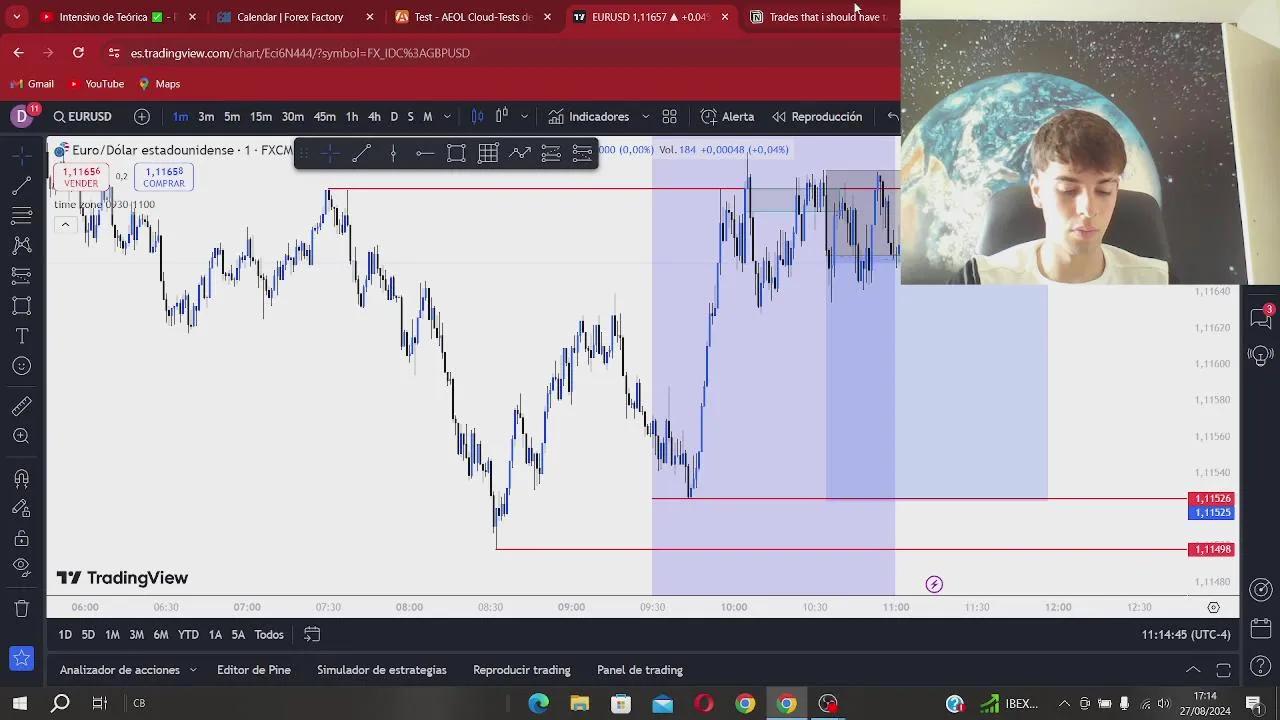
Task: Toggle magnet mode on the sidebar
Action: 21,479
